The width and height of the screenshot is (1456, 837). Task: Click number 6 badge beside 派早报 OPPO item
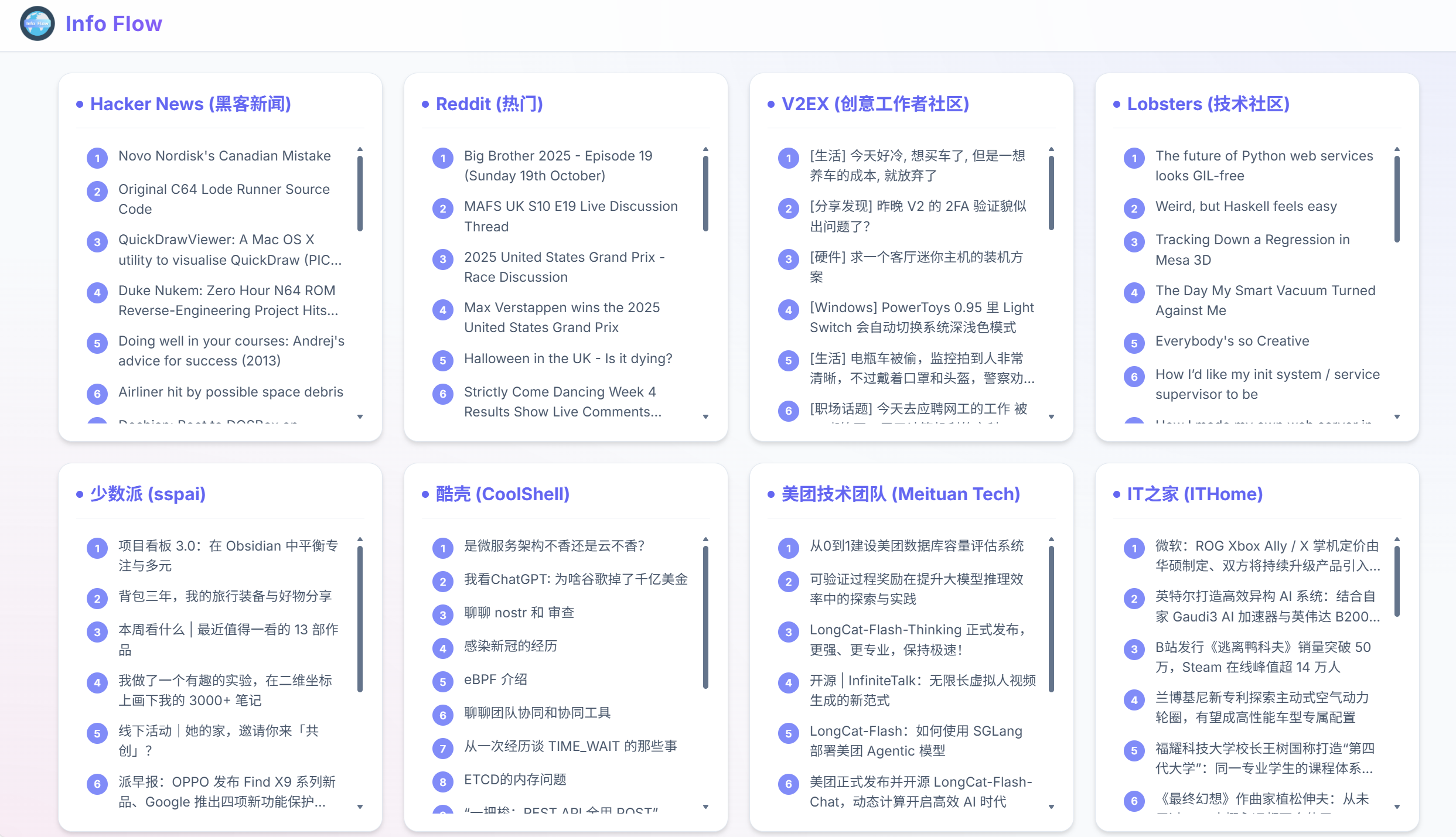[97, 784]
